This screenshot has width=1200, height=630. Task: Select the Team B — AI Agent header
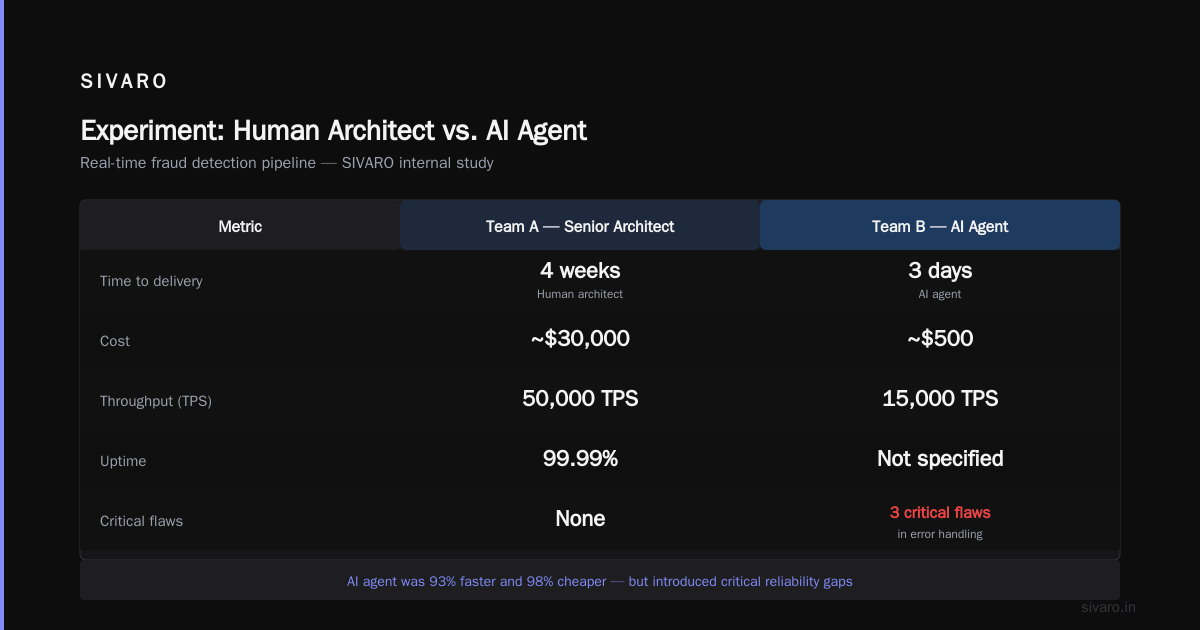[940, 226]
